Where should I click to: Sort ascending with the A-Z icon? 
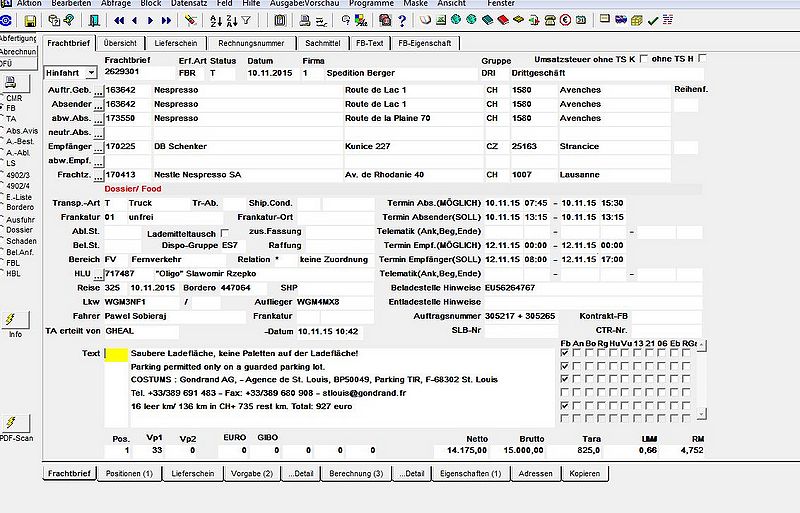216,21
